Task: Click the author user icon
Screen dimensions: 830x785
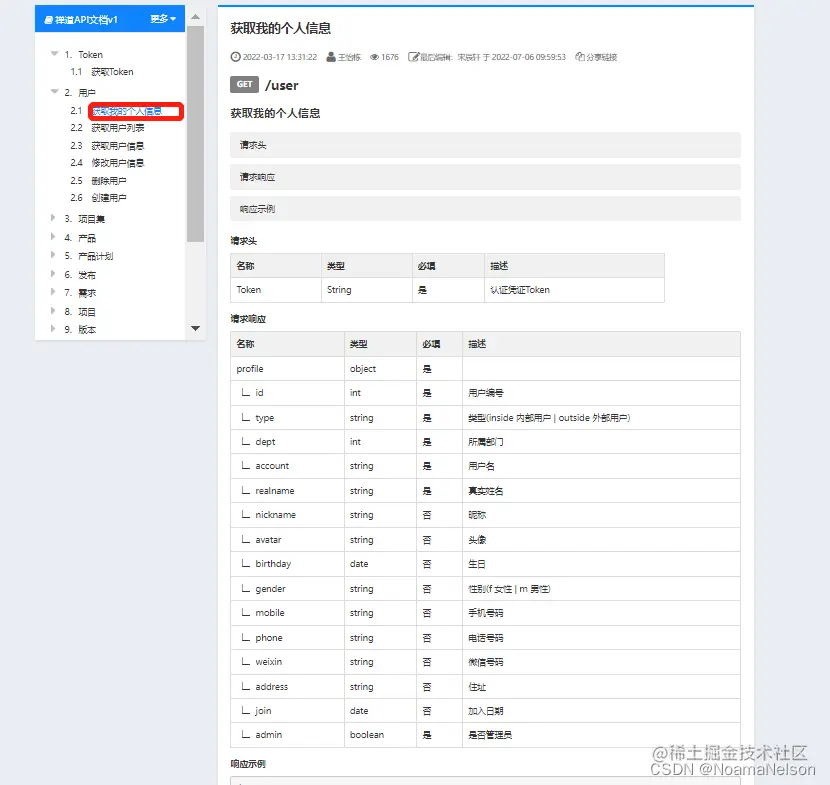Action: pyautogui.click(x=331, y=57)
